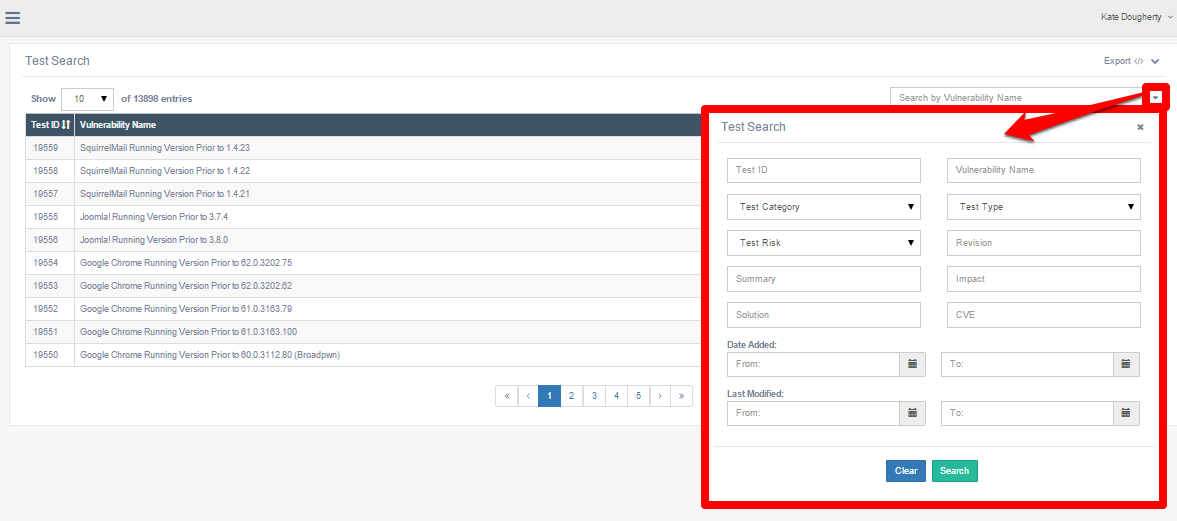
Task: Open Last Modified From calendar picker
Action: 912,413
